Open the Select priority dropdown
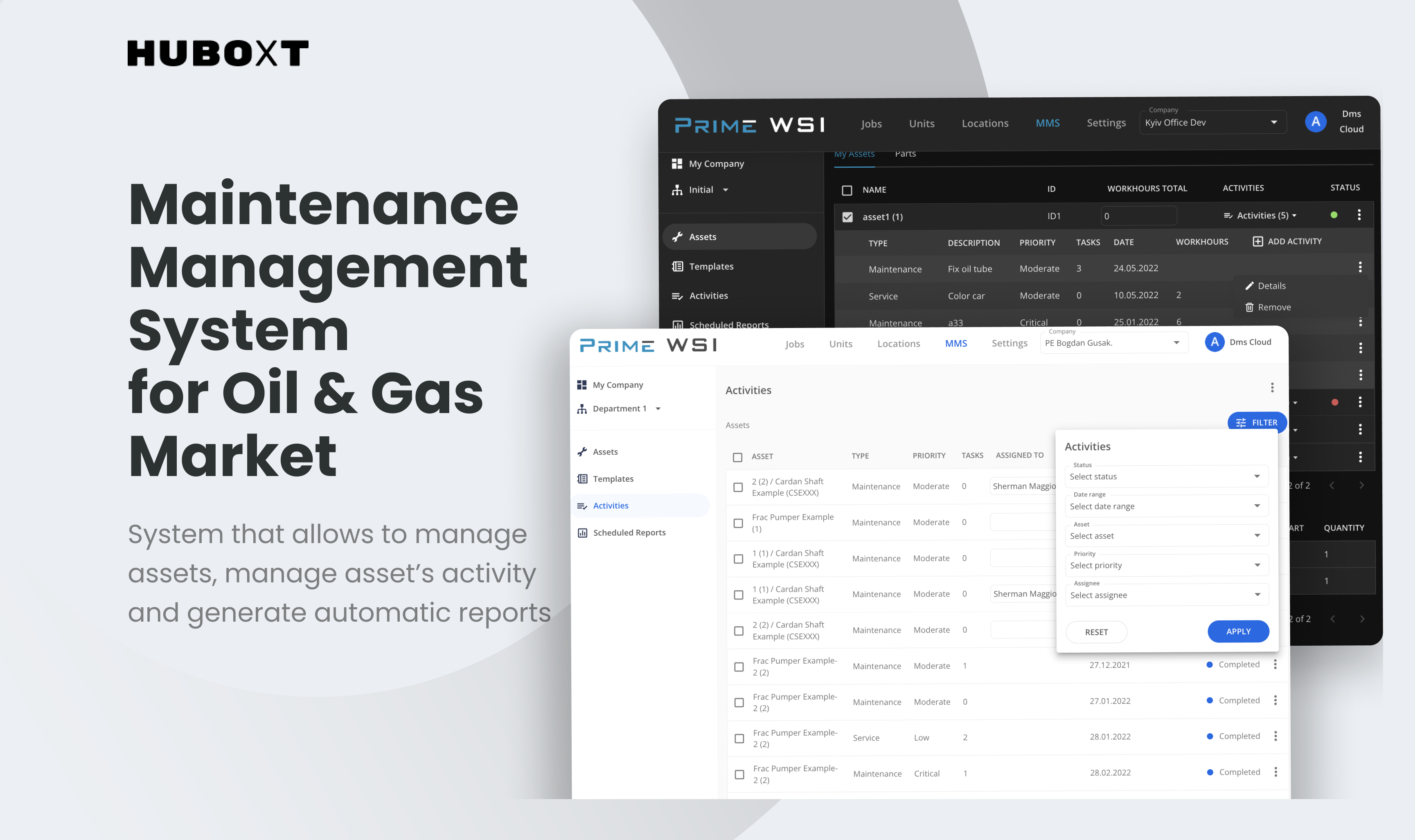 click(x=1167, y=565)
